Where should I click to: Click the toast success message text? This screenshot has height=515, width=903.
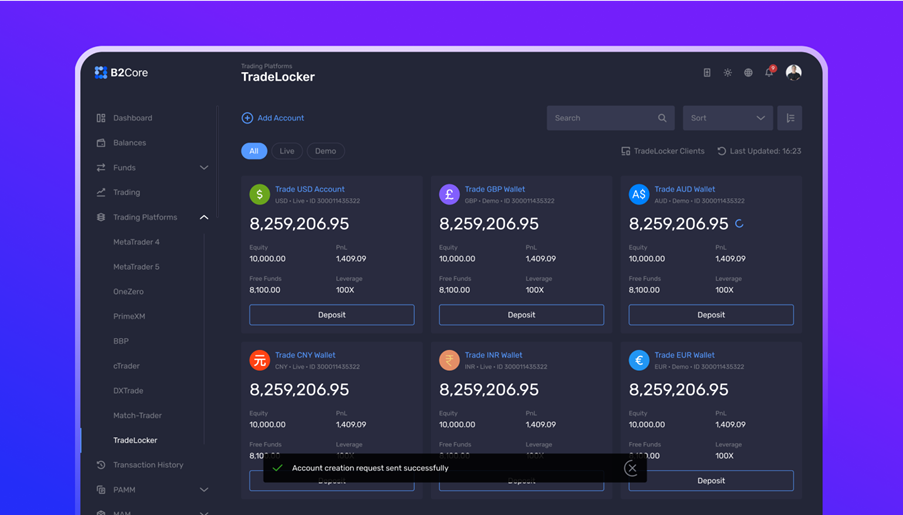(370, 468)
